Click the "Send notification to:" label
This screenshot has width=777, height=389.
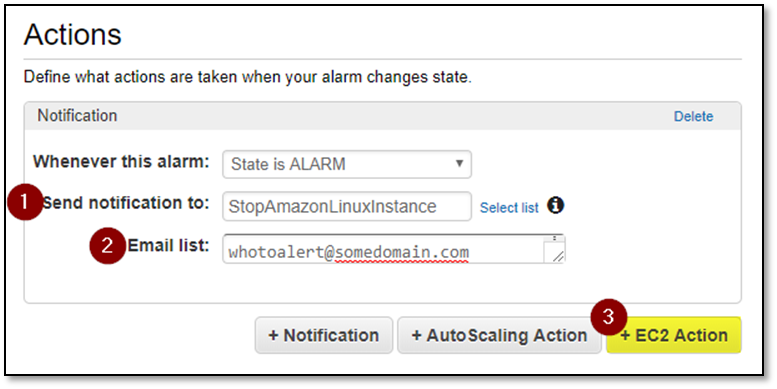click(126, 203)
